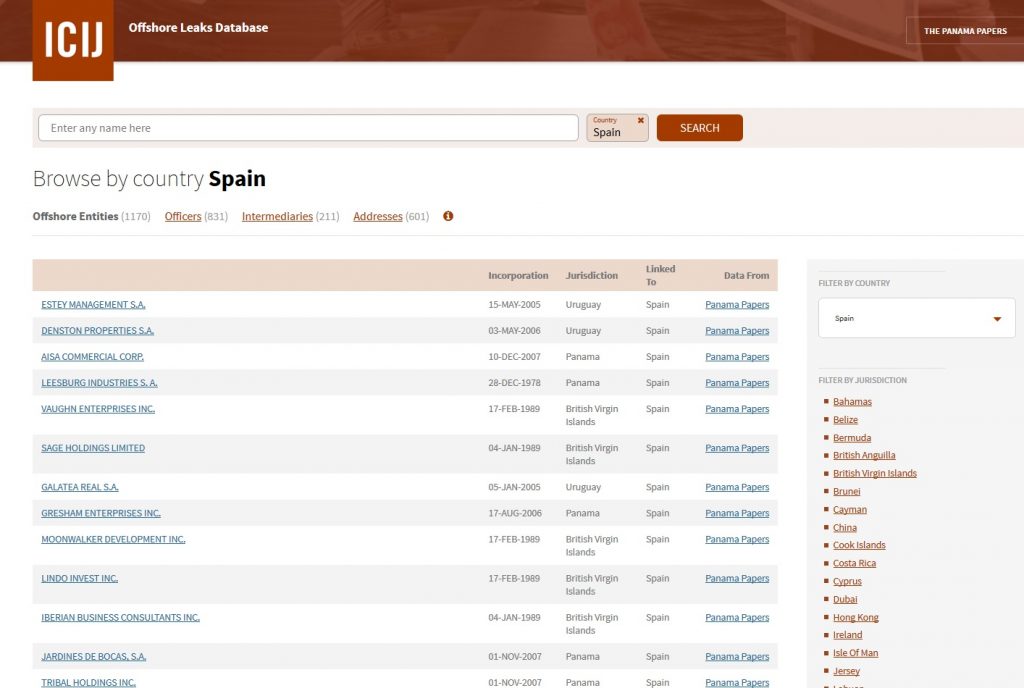Image resolution: width=1024 pixels, height=688 pixels.
Task: Click the Jurisdiction column header
Action: tap(592, 275)
